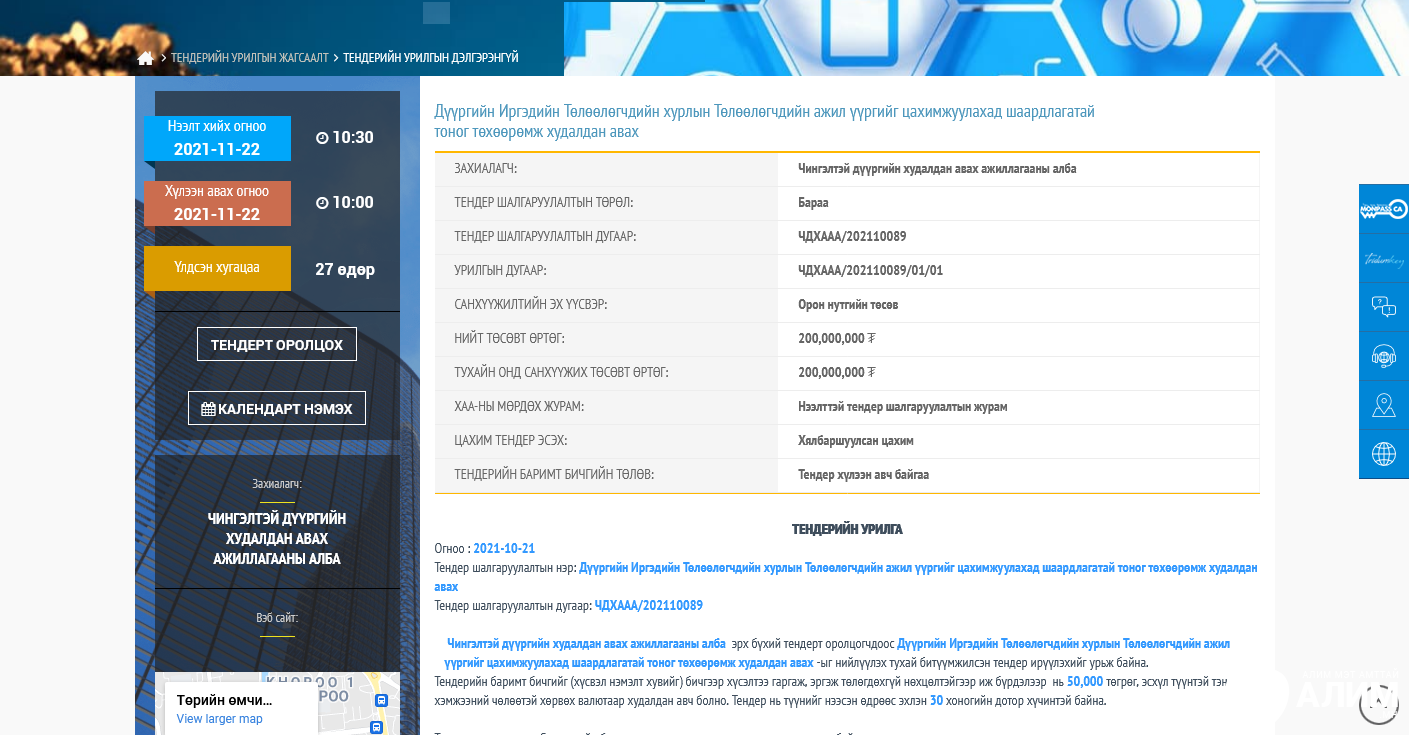Click the ТЕНДЕР ШАЛГАРУУЛАЛТЫН ТӨРӨЛ: label
This screenshot has width=1409, height=735.
click(x=543, y=203)
